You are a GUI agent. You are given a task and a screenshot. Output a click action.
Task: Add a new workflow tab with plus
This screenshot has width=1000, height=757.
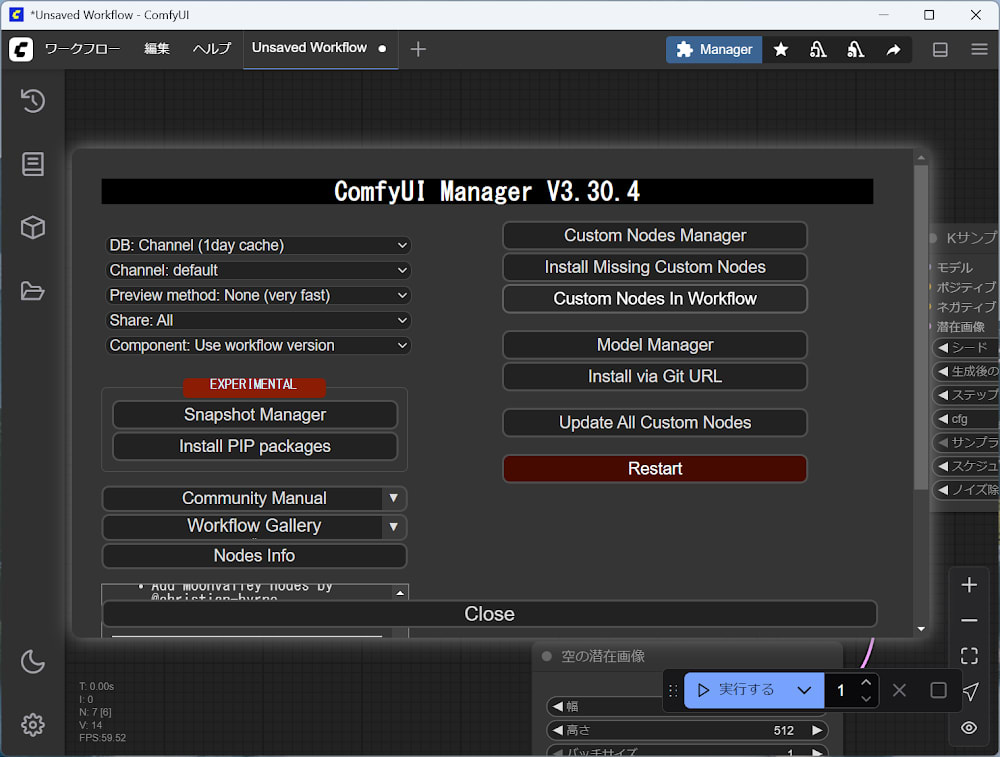click(418, 49)
